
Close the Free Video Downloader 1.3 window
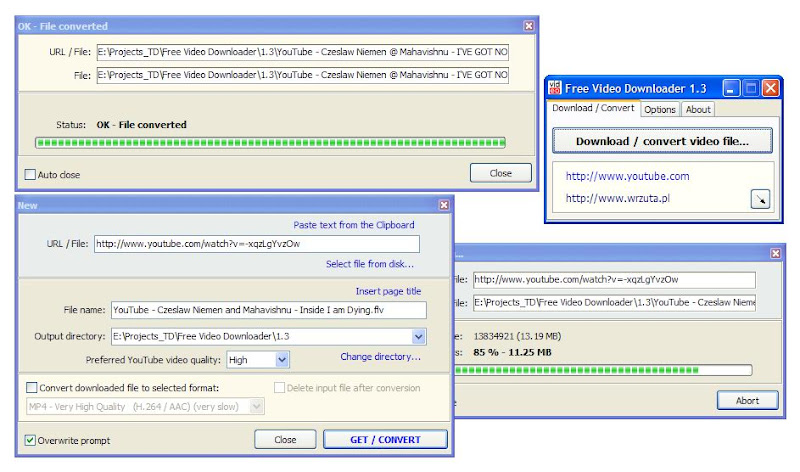pyautogui.click(x=771, y=88)
